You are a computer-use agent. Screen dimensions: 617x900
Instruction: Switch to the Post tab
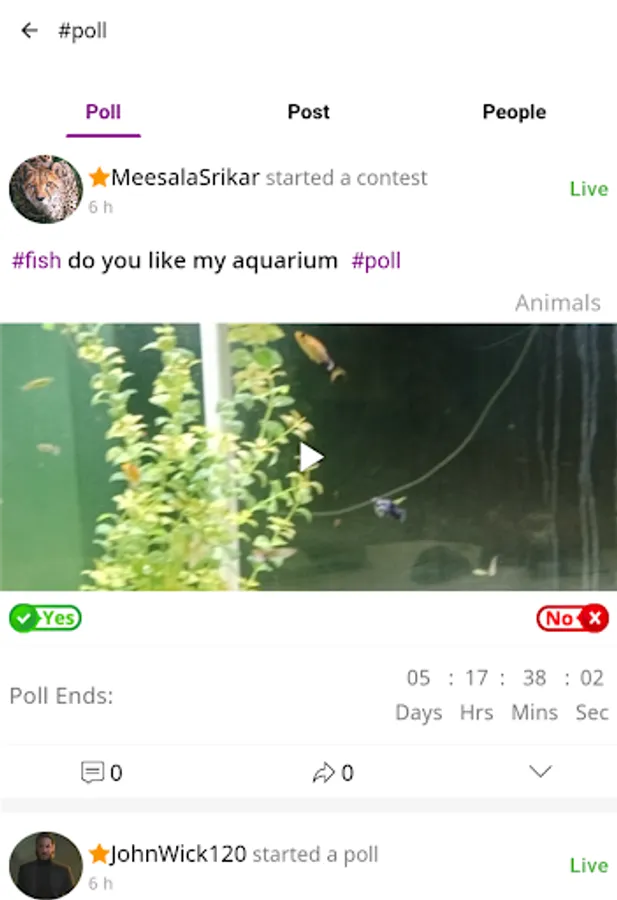(x=308, y=111)
